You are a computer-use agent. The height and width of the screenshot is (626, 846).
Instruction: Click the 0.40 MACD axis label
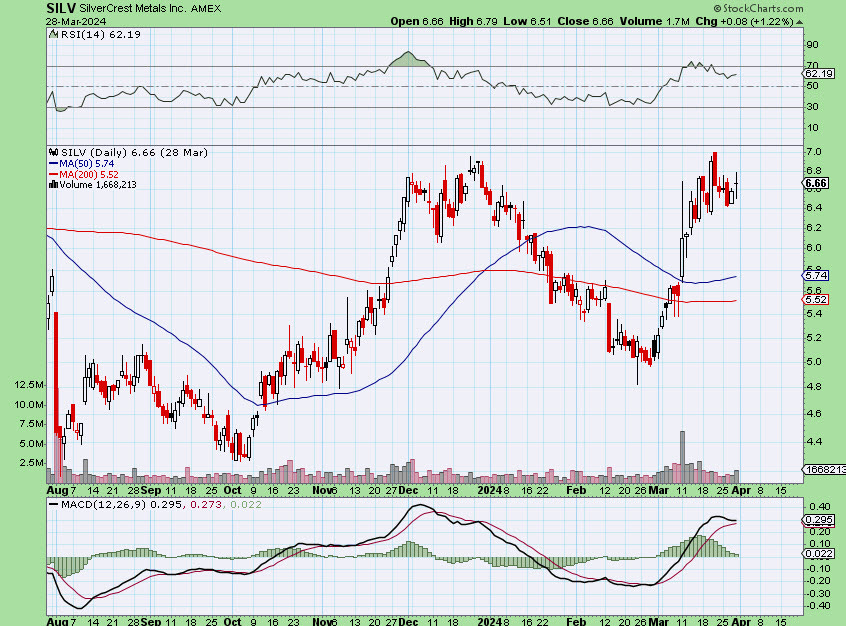(819, 507)
